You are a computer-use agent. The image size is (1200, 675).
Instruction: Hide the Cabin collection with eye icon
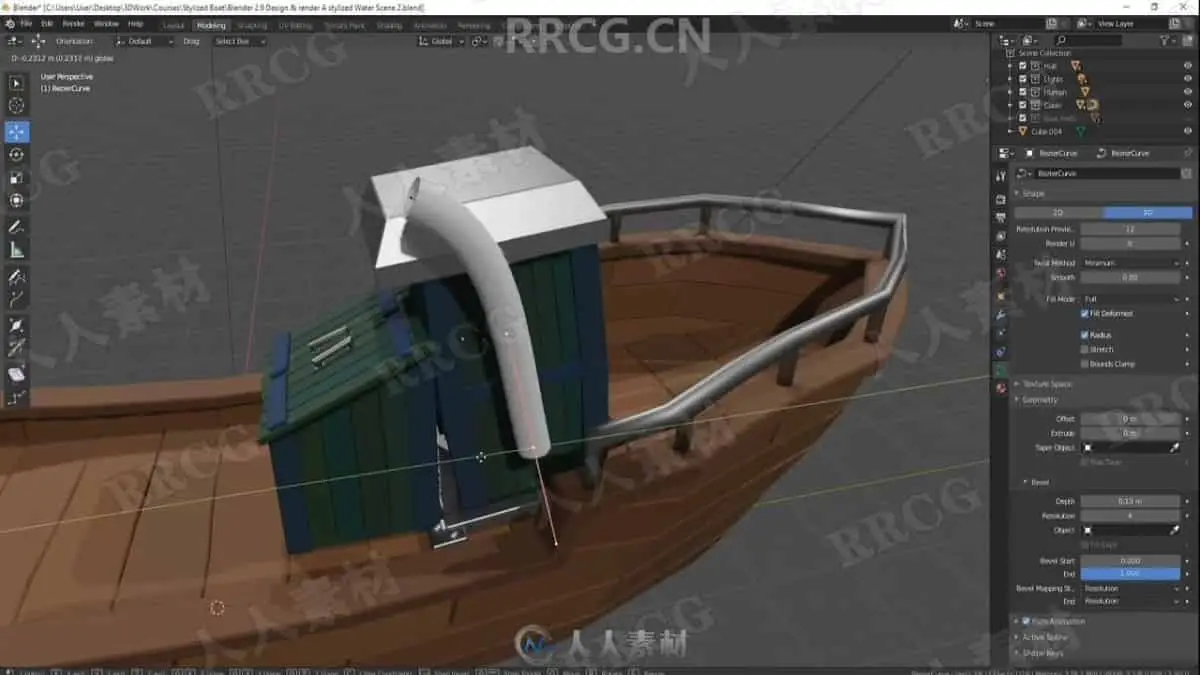pyautogui.click(x=1188, y=104)
